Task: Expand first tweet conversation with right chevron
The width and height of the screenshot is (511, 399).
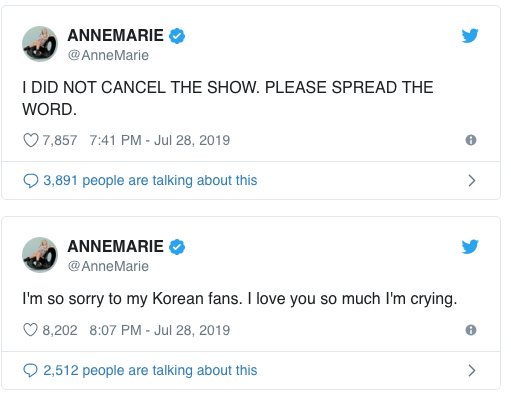Action: click(471, 180)
